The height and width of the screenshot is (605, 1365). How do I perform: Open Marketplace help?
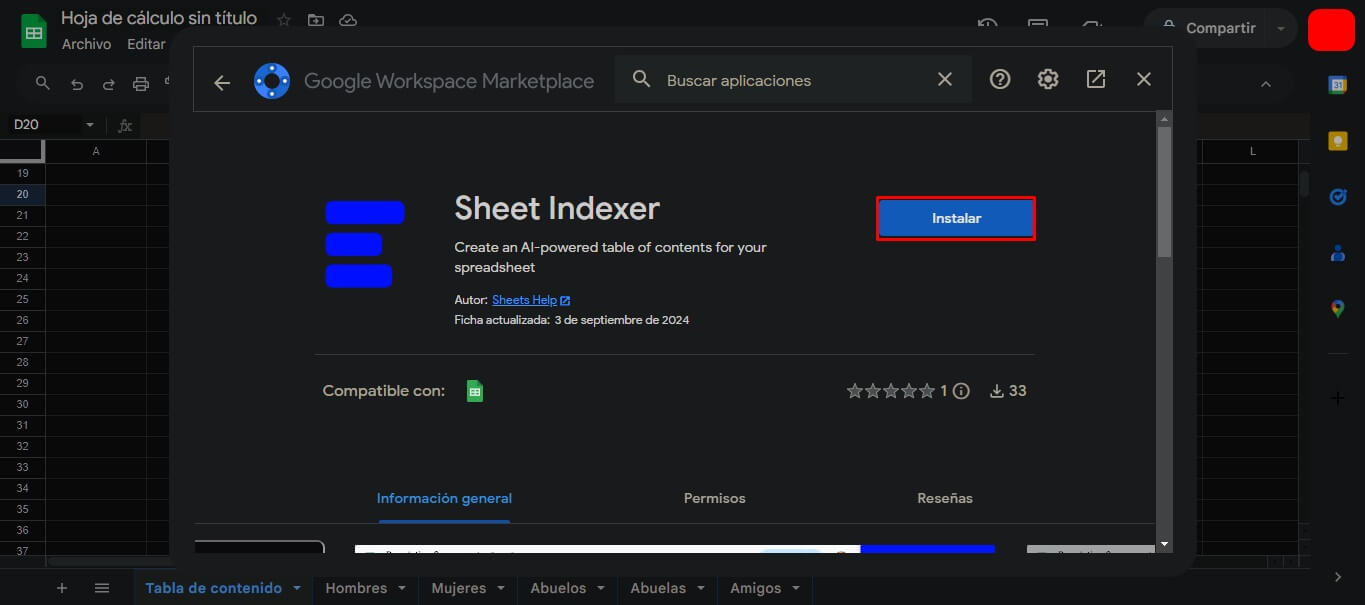[1000, 80]
